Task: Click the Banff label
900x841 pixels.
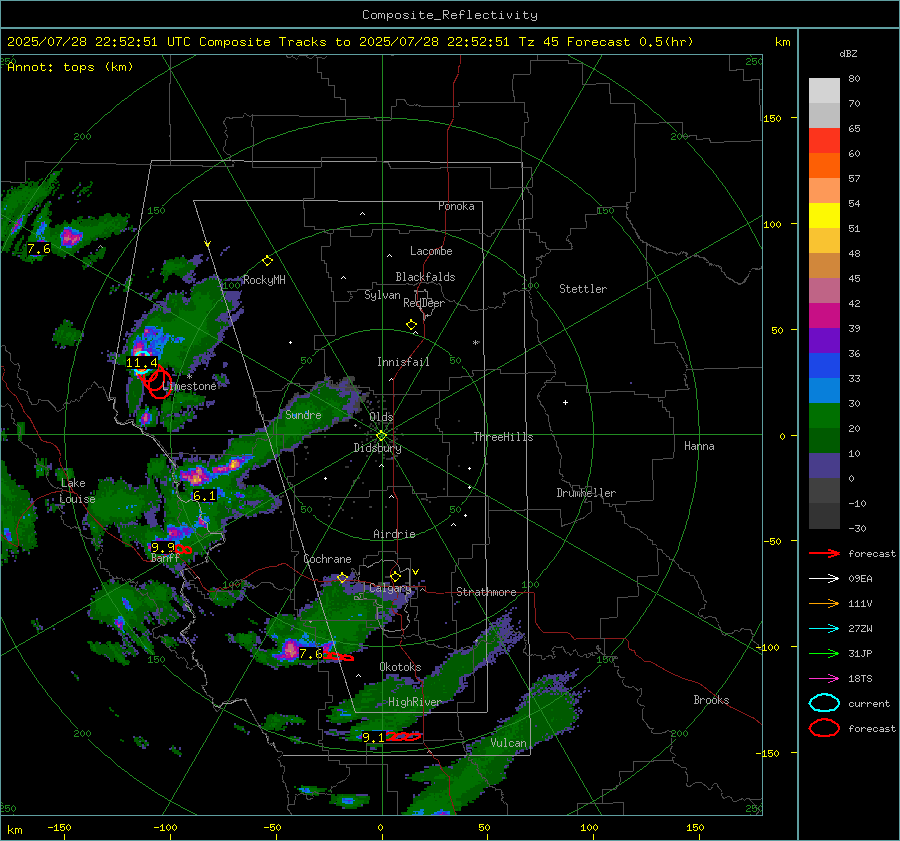Action: coord(165,558)
